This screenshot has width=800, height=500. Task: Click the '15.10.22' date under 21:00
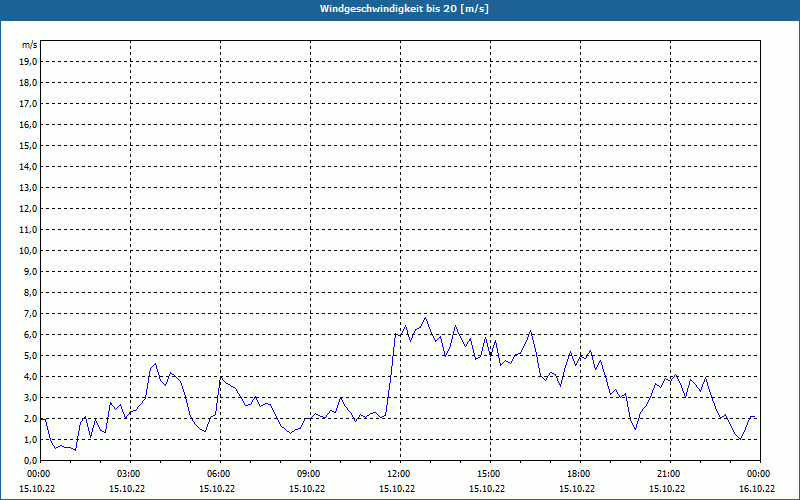point(666,488)
